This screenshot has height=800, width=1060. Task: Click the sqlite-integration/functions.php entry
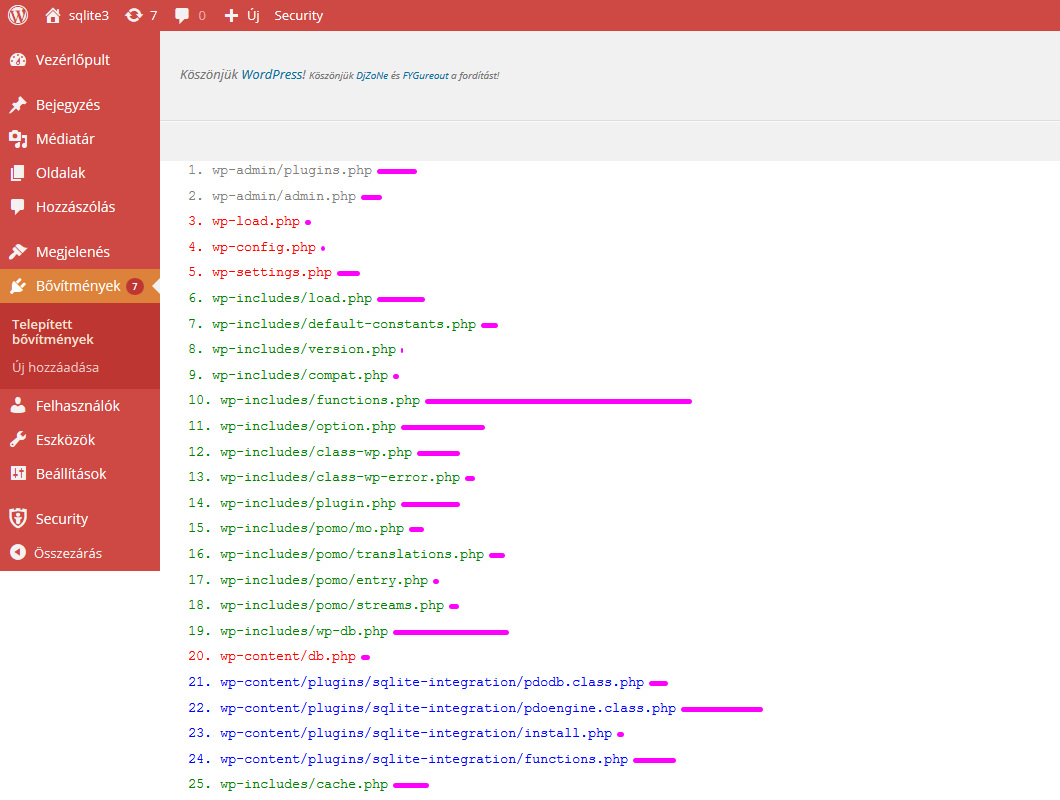pyautogui.click(x=425, y=759)
